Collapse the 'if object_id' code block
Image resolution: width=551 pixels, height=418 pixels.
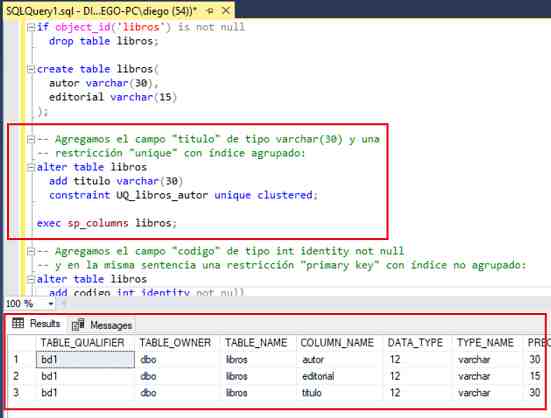pyautogui.click(x=31, y=27)
